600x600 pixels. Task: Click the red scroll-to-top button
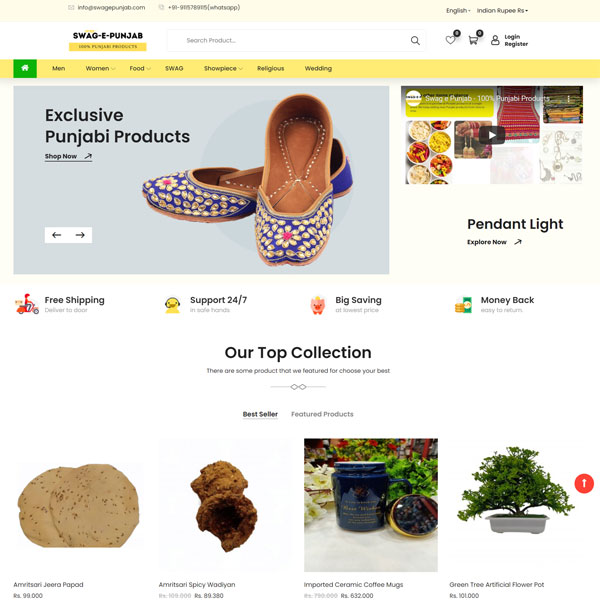tap(584, 483)
